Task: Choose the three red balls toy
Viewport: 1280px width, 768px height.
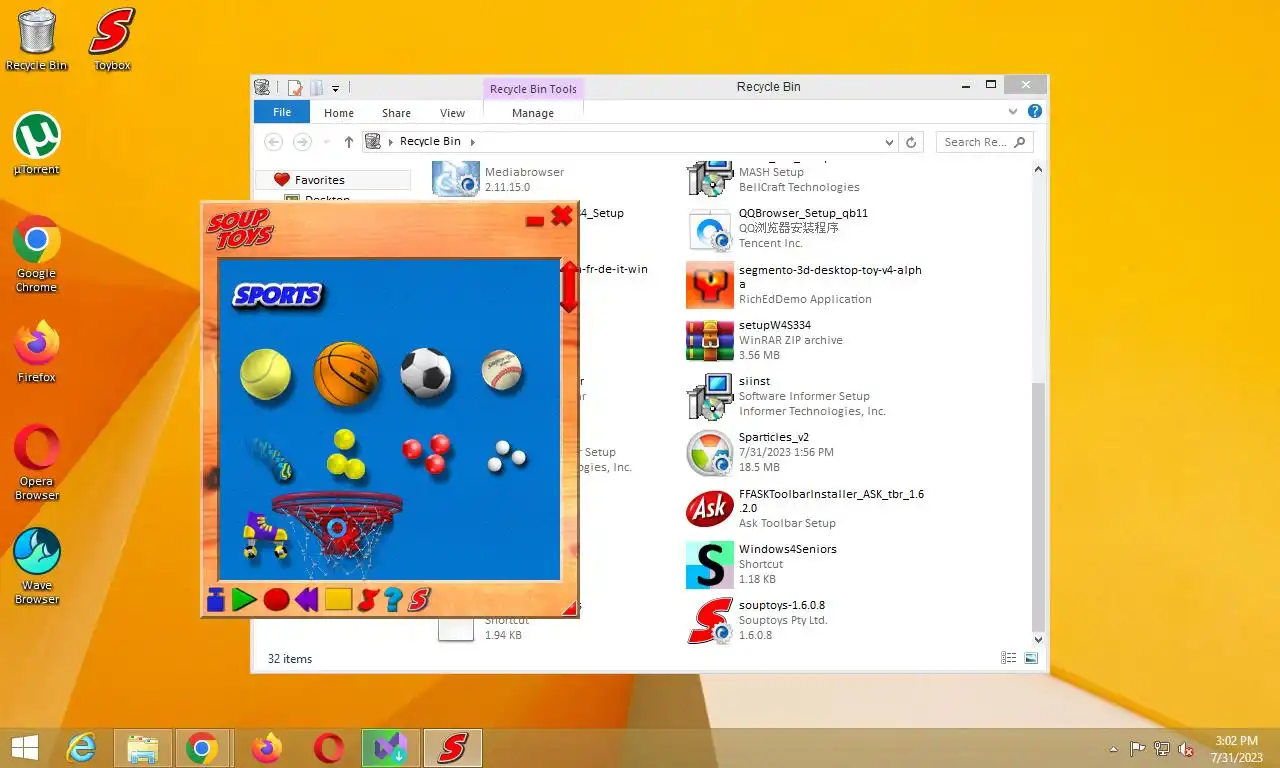Action: [426, 453]
